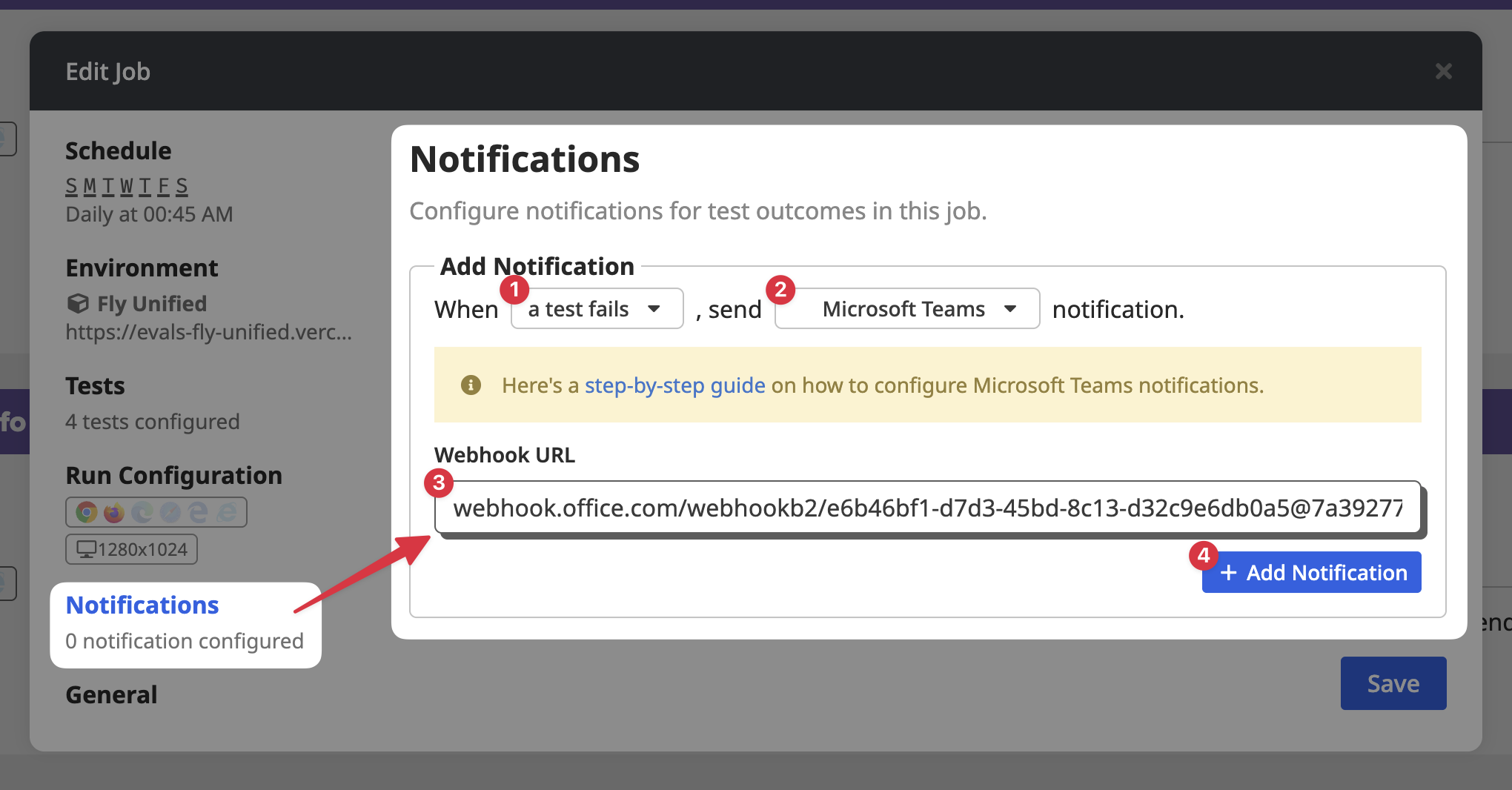Click the 'M' Monday schedule letter

90,186
